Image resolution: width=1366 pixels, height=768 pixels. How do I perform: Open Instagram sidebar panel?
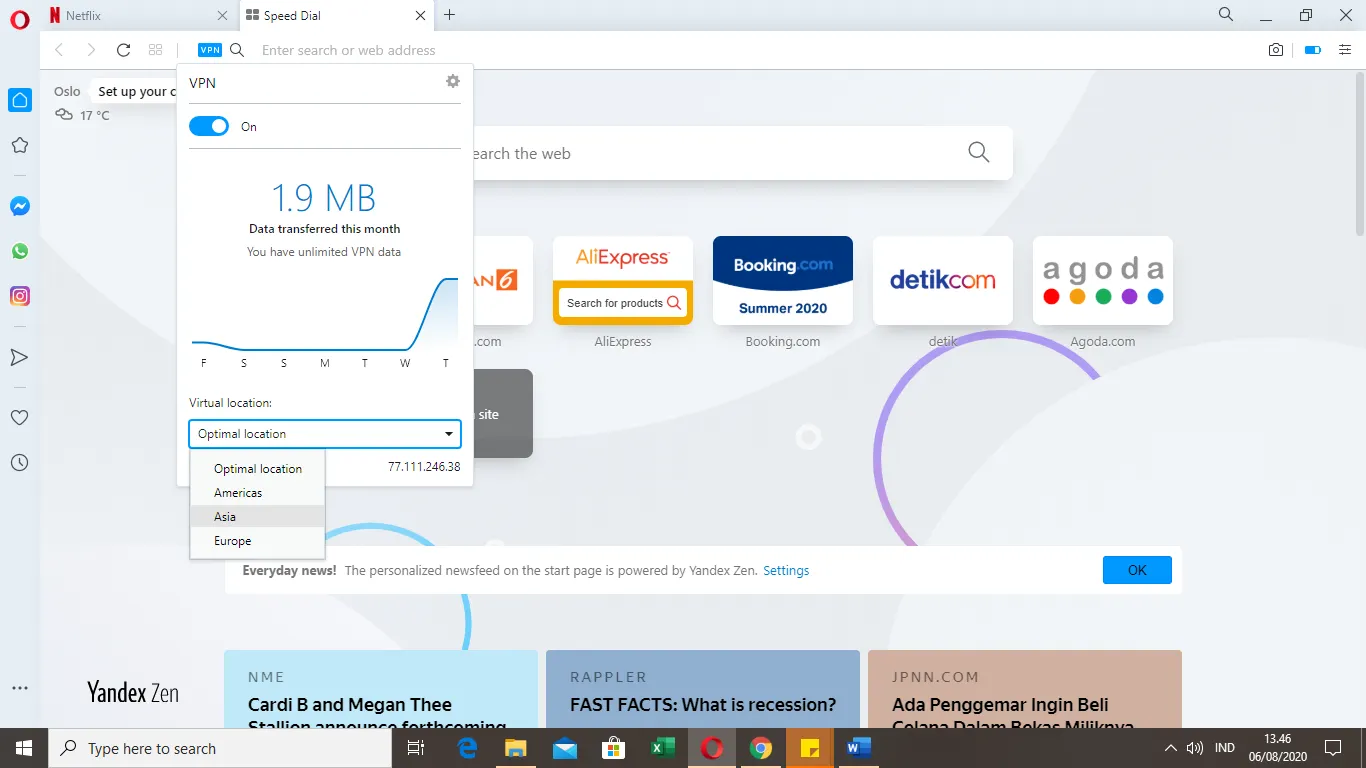(20, 296)
